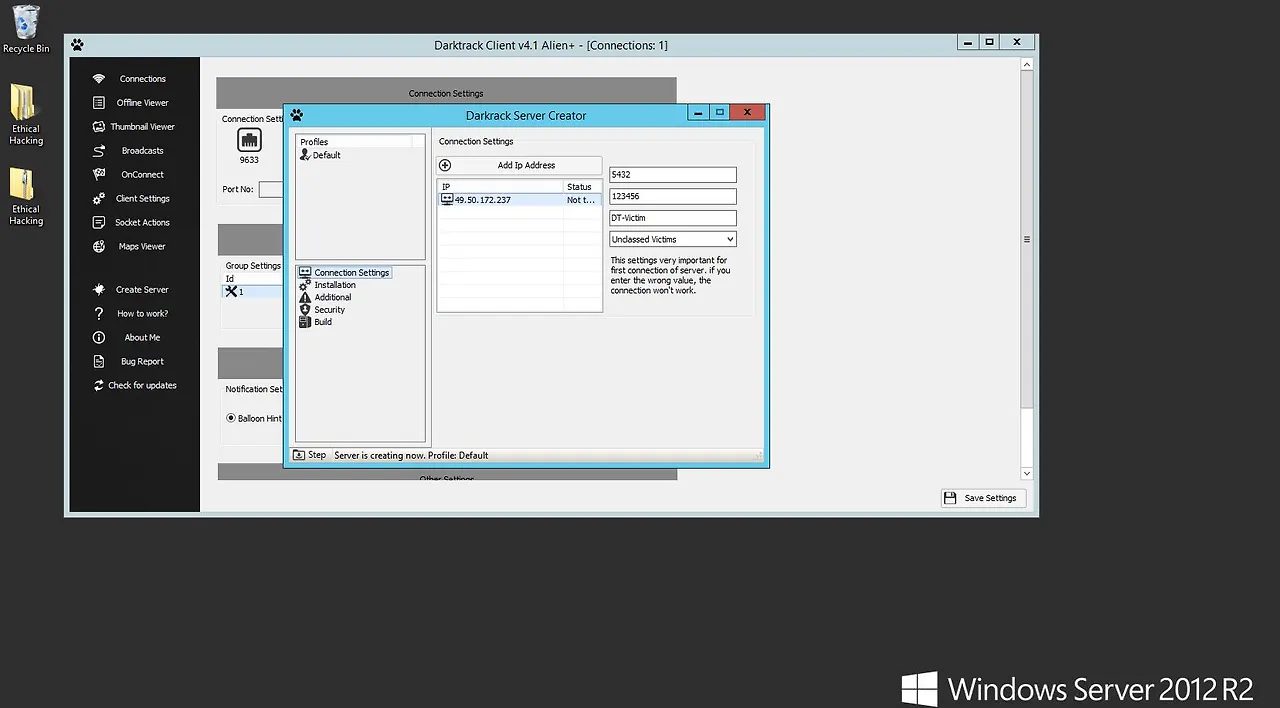Click the plus icon on Add Ip Address

coord(445,165)
